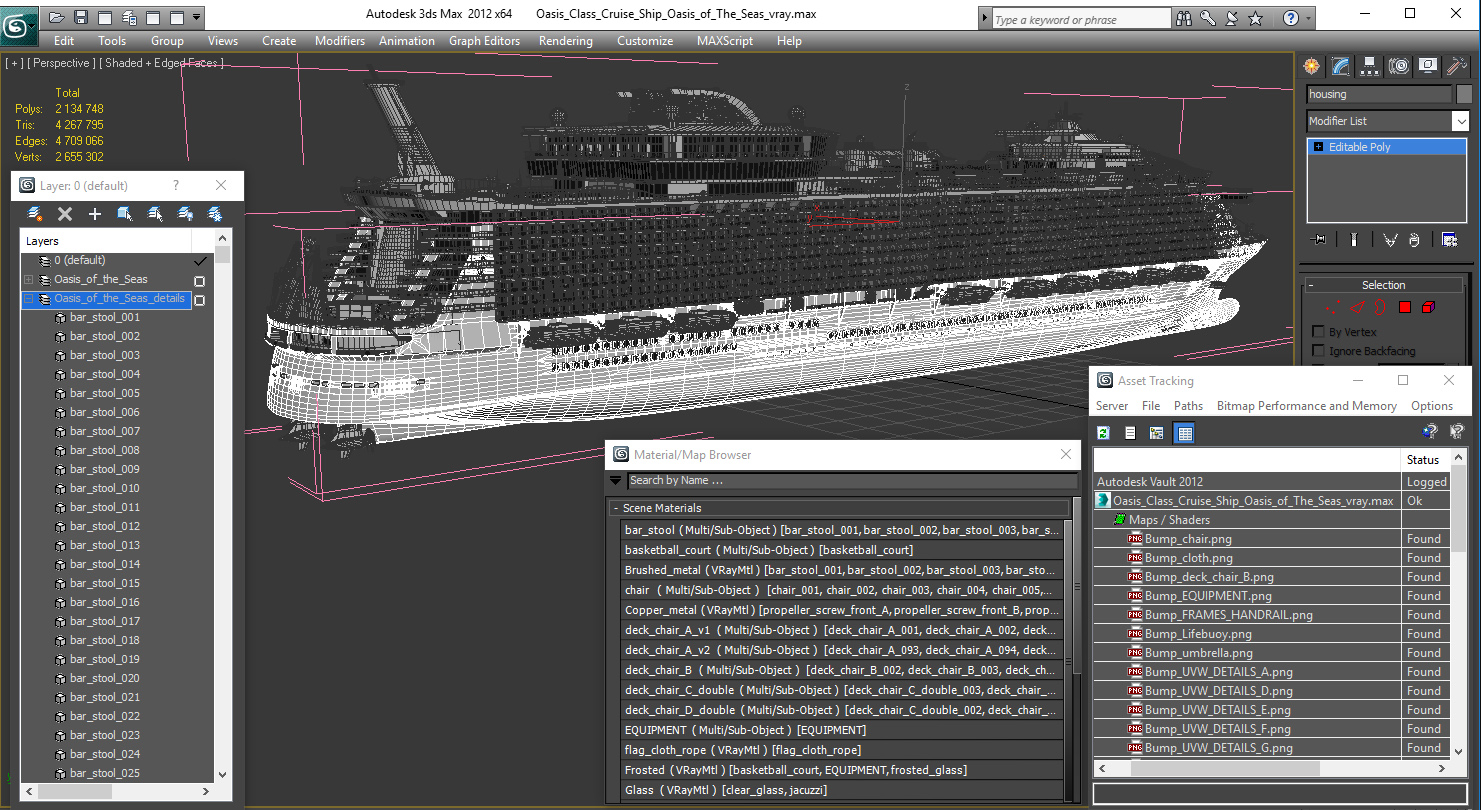Viewport: 1481px width, 810px height.
Task: Select Border sub-object level icon
Action: [1380, 308]
